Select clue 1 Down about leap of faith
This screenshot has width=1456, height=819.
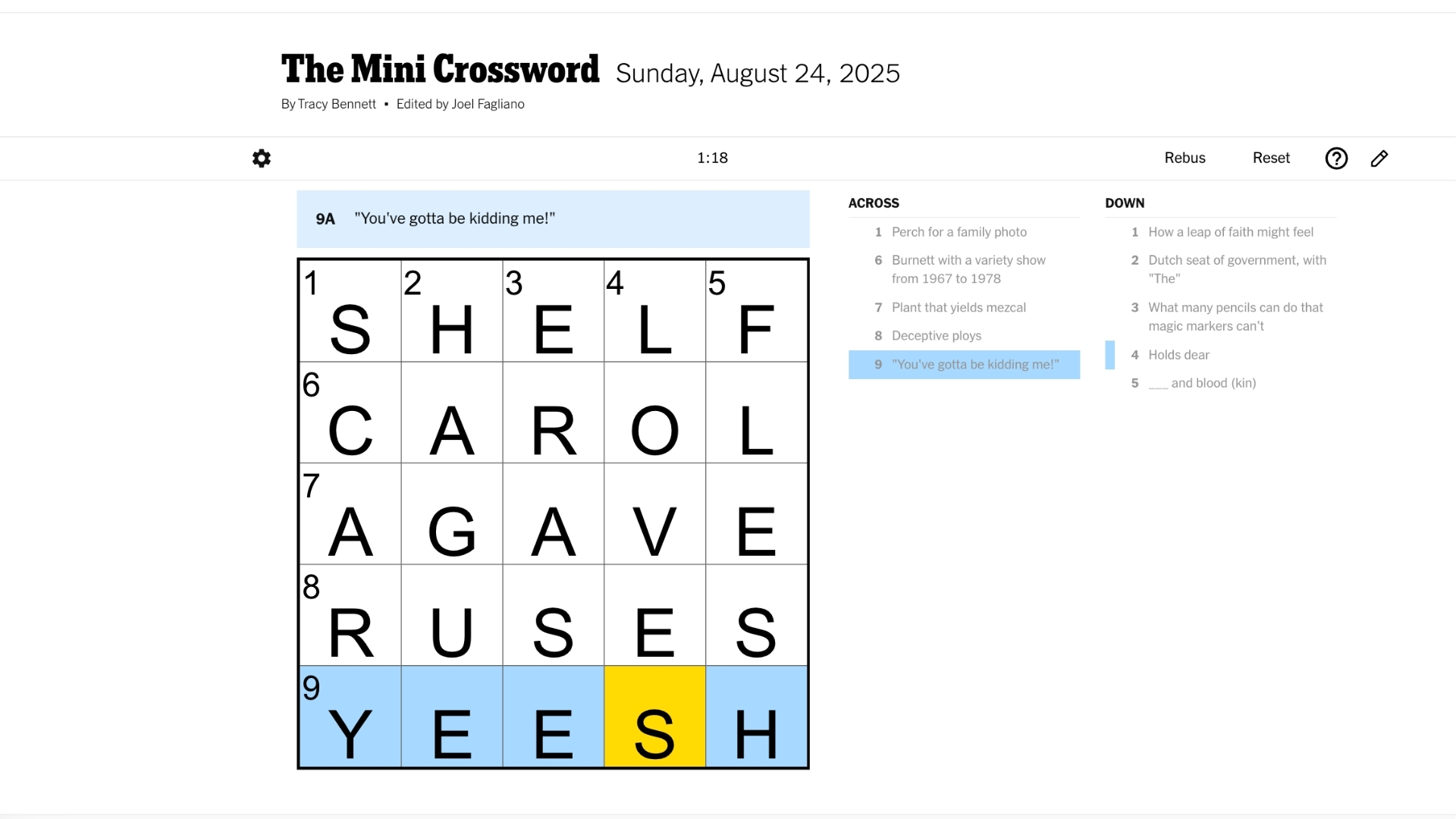[x=1231, y=232]
